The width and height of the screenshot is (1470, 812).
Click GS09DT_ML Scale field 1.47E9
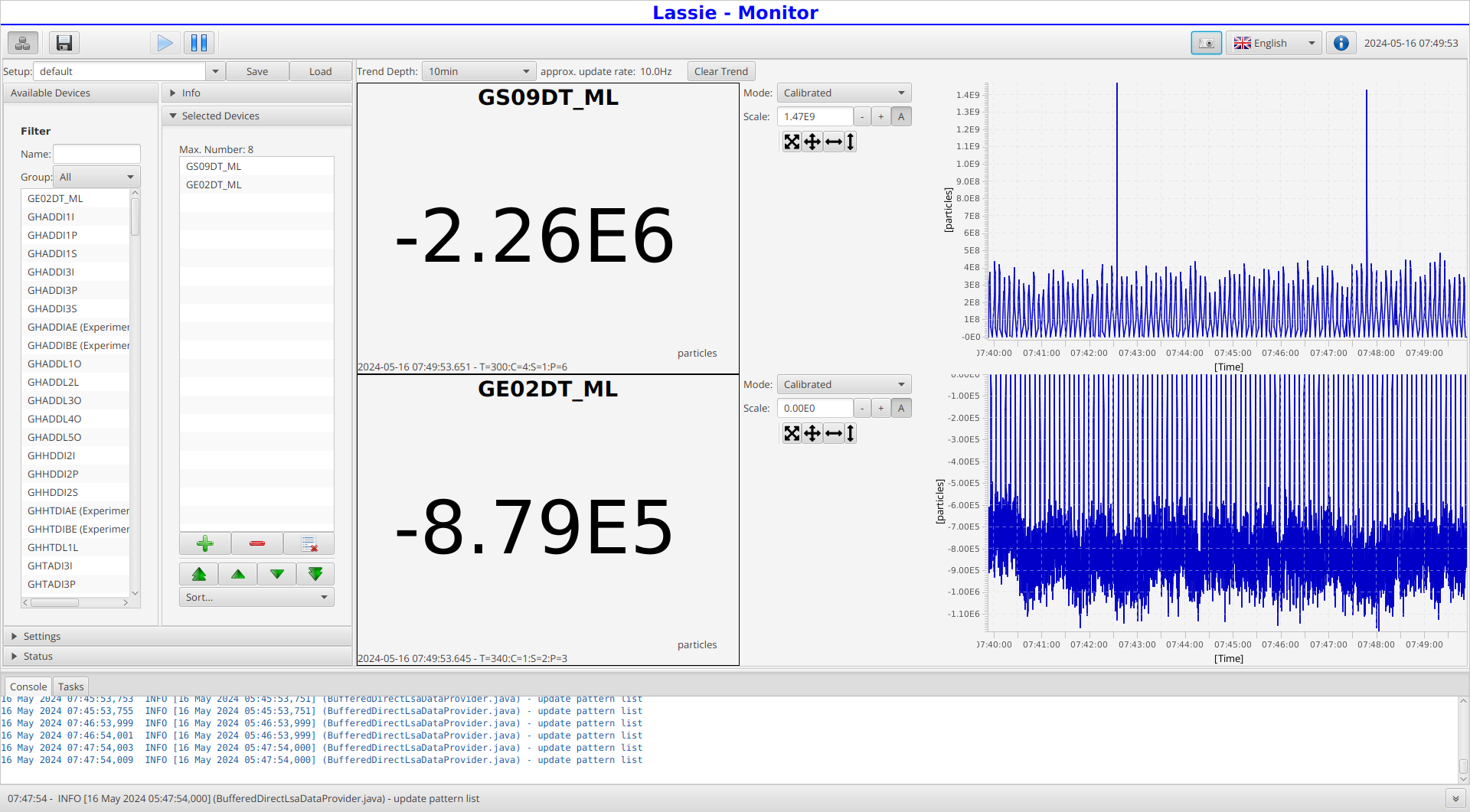click(x=815, y=116)
